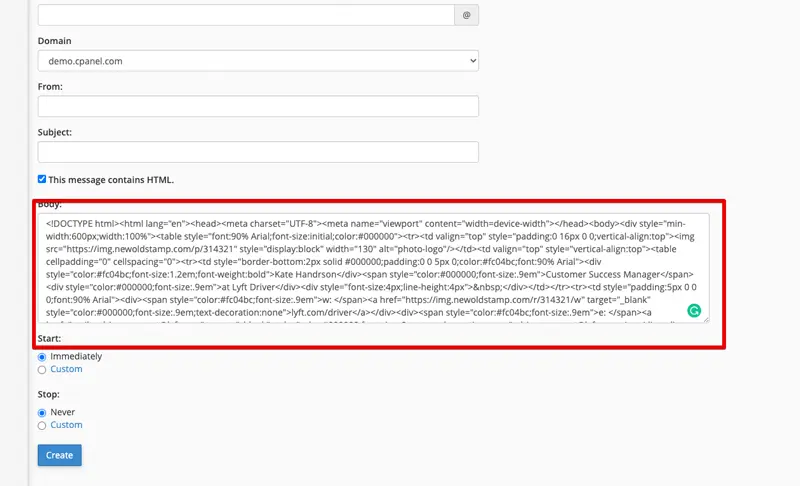The width and height of the screenshot is (800, 486).
Task: Click the 'Never' label text
Action: point(63,412)
